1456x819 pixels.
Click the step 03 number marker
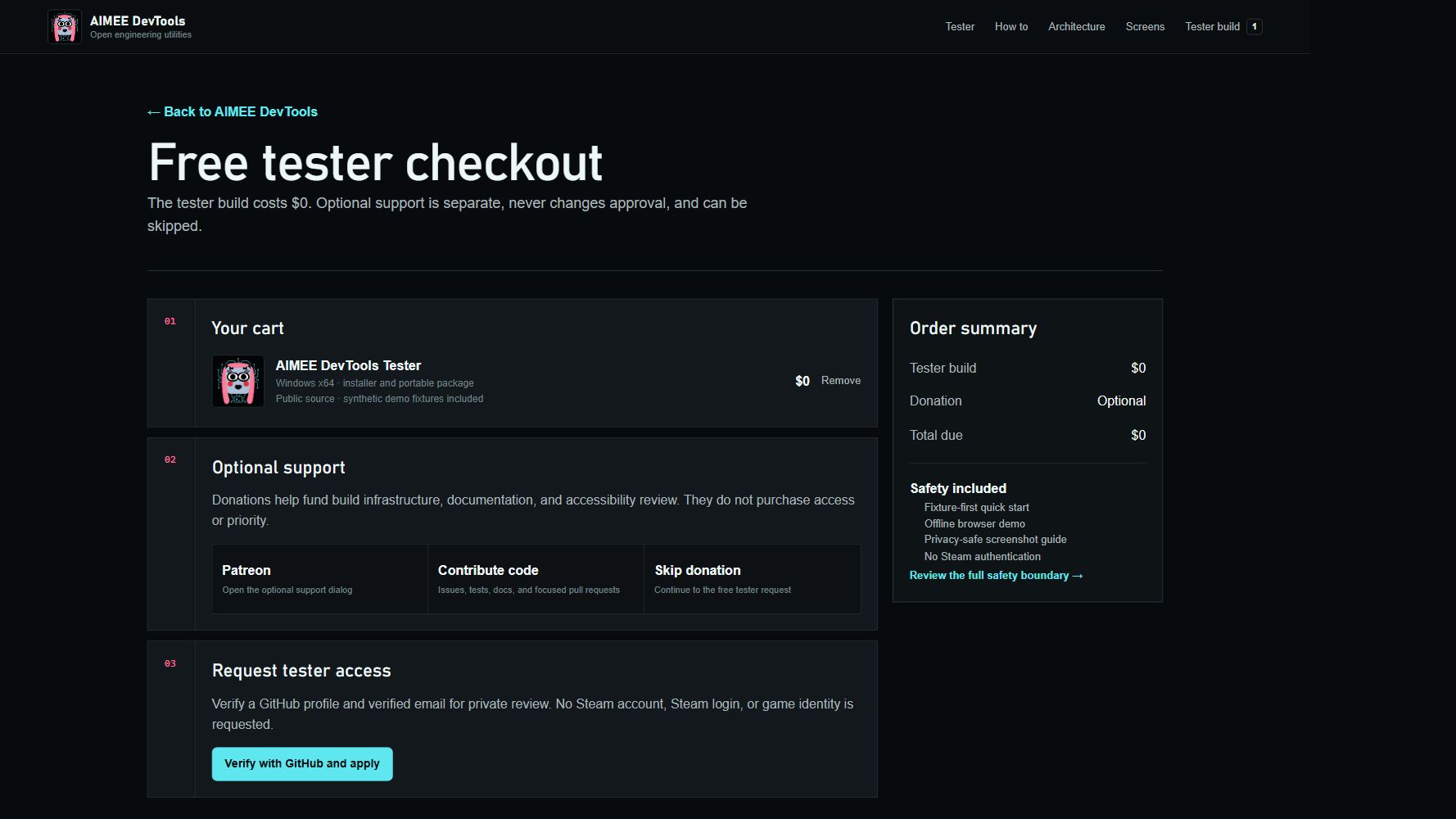pyautogui.click(x=170, y=664)
